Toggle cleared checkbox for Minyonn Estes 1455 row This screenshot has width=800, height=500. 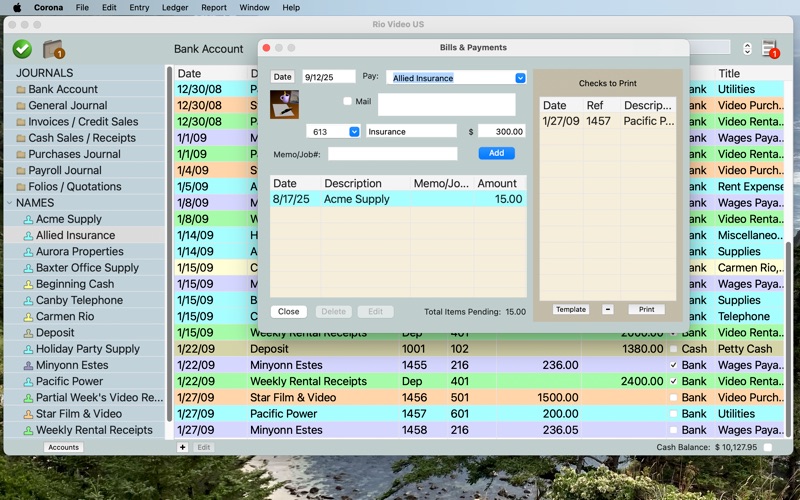[673, 365]
